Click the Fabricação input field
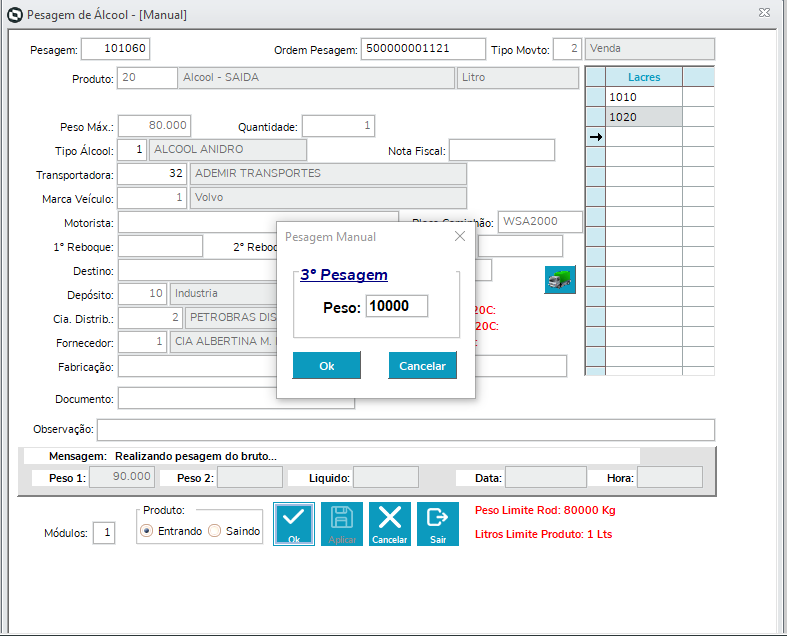The image size is (787, 636). pos(197,366)
